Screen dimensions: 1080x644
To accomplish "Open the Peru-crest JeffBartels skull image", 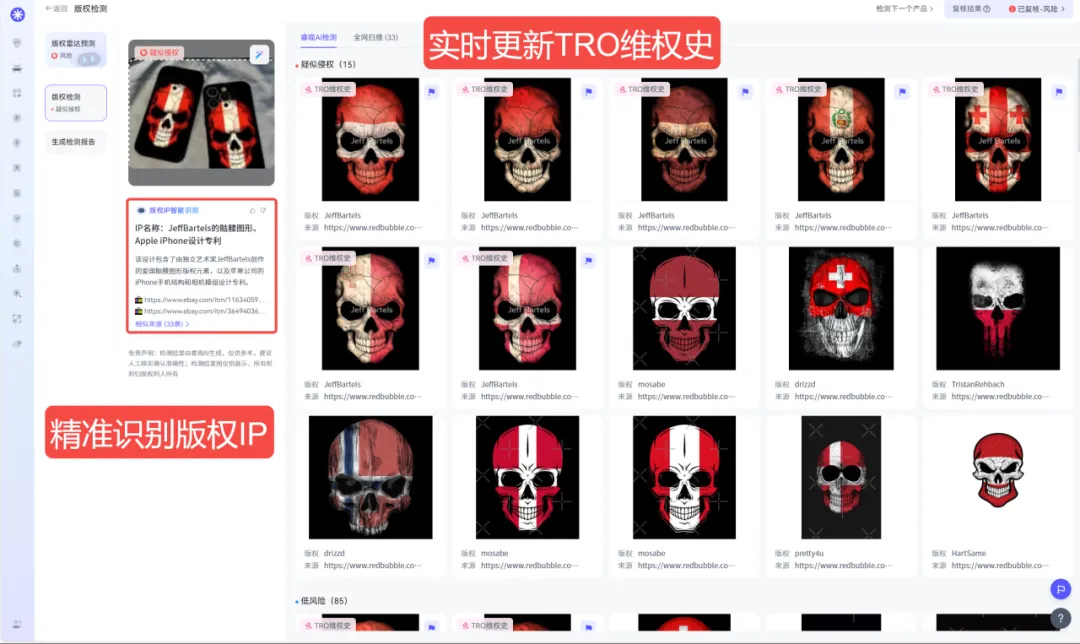I will (841, 139).
